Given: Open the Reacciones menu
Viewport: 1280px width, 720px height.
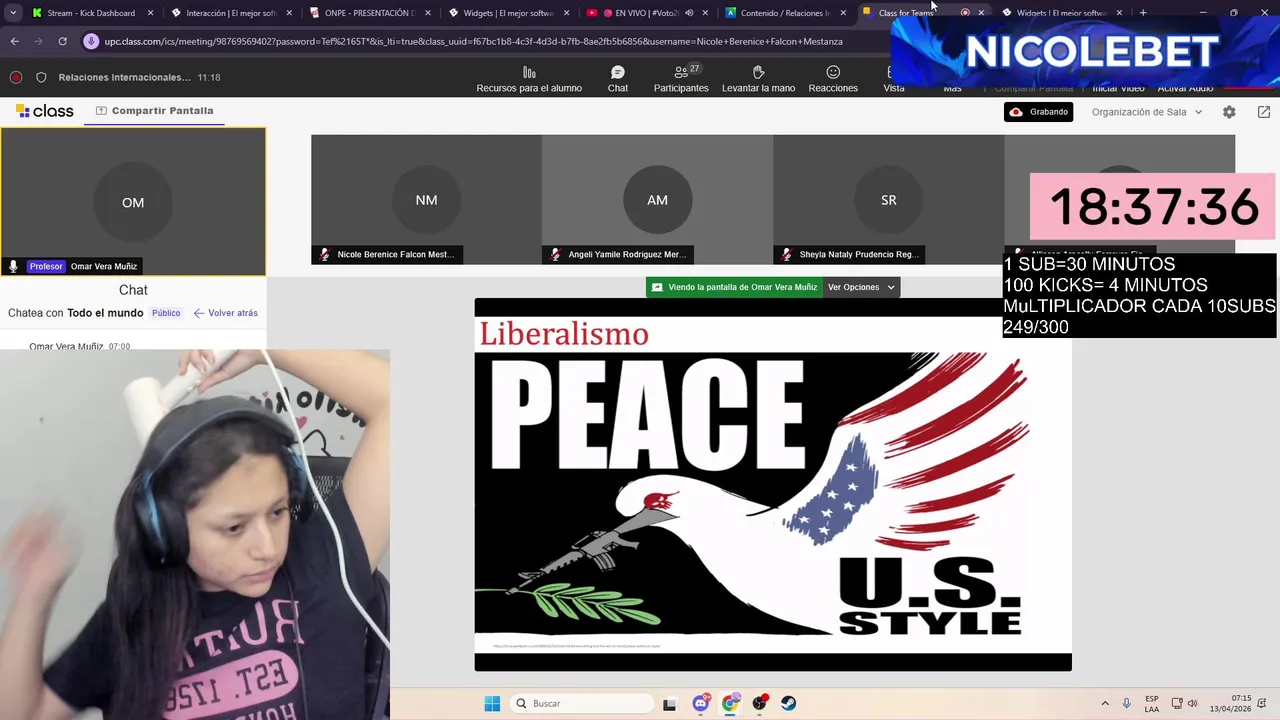Looking at the screenshot, I should click(x=833, y=79).
